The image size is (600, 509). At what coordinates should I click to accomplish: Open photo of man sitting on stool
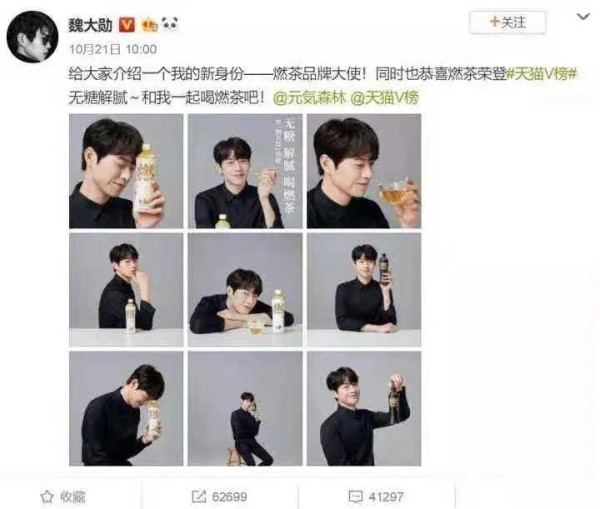click(x=245, y=408)
